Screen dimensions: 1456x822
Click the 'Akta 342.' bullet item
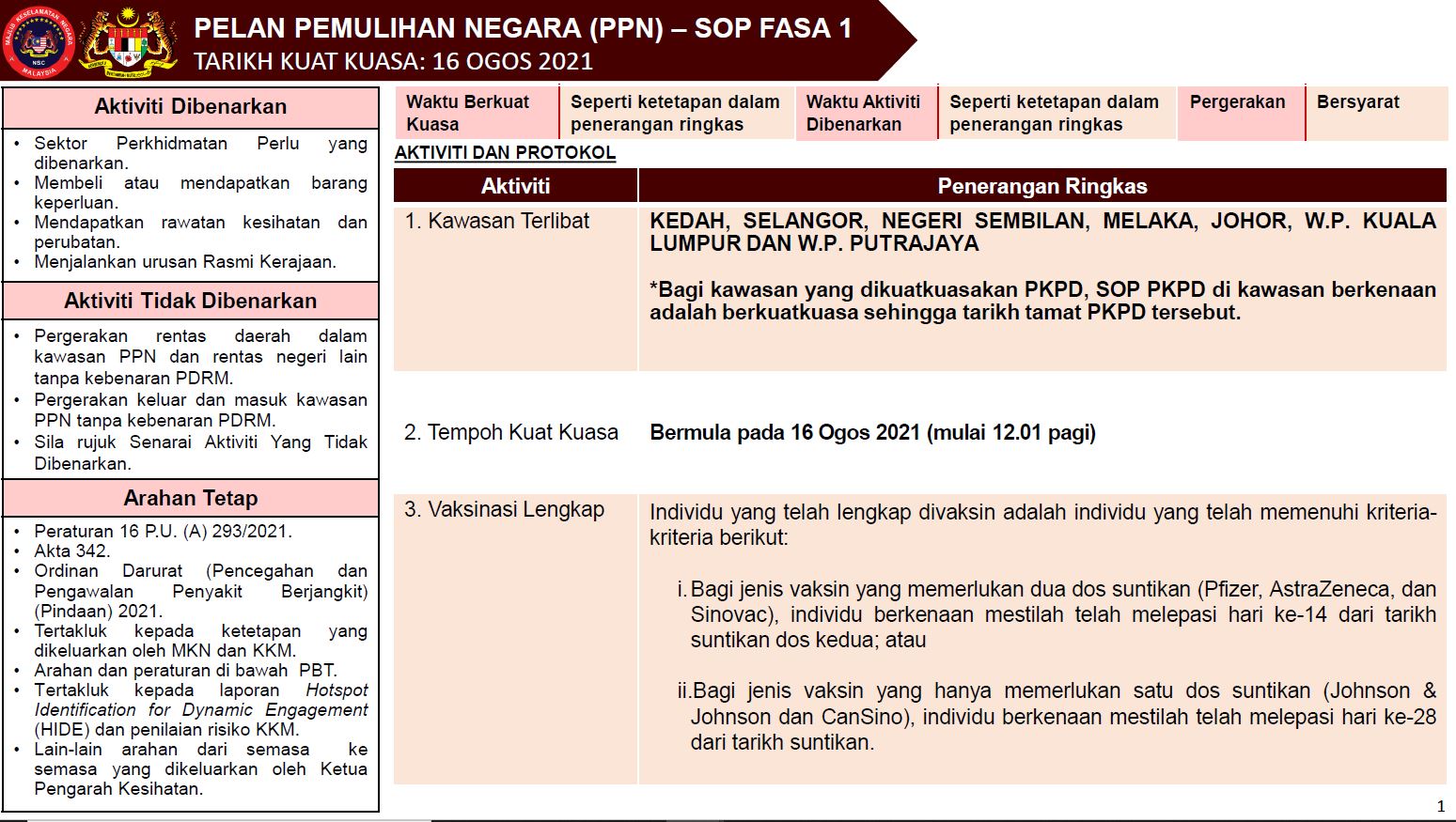click(72, 551)
